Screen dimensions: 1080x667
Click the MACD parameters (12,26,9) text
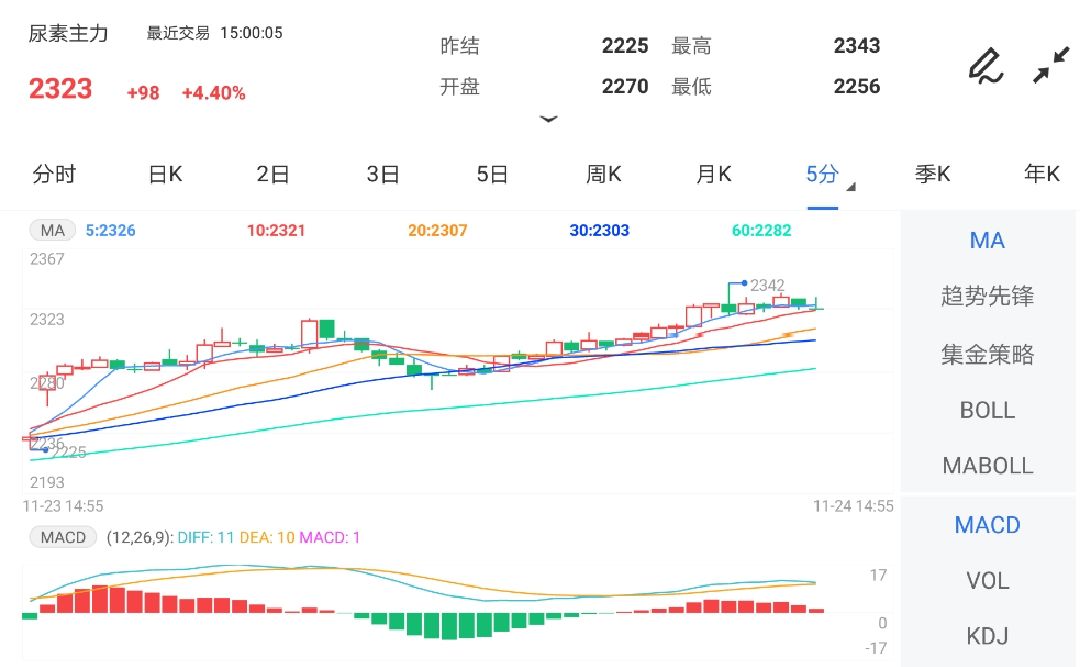coord(138,537)
